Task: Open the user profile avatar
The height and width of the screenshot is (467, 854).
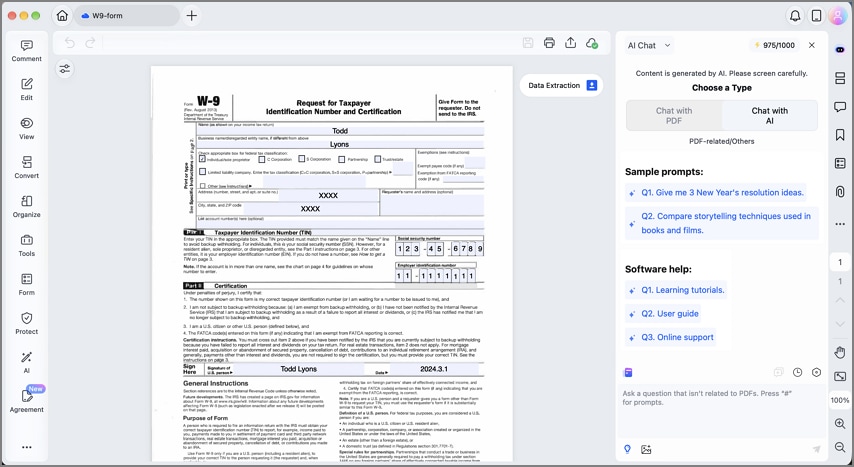Action: coord(837,16)
